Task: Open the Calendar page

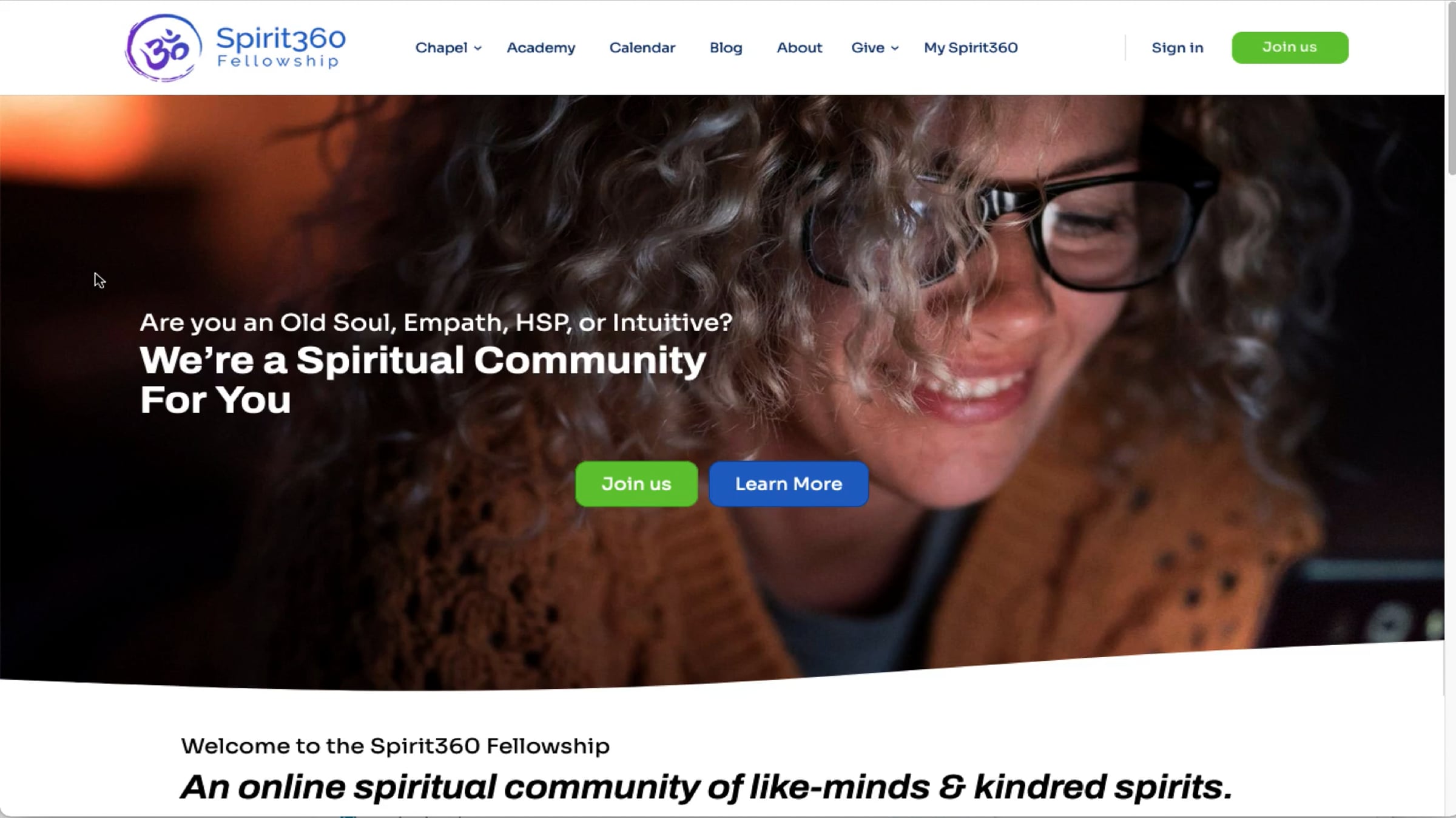Action: click(642, 47)
